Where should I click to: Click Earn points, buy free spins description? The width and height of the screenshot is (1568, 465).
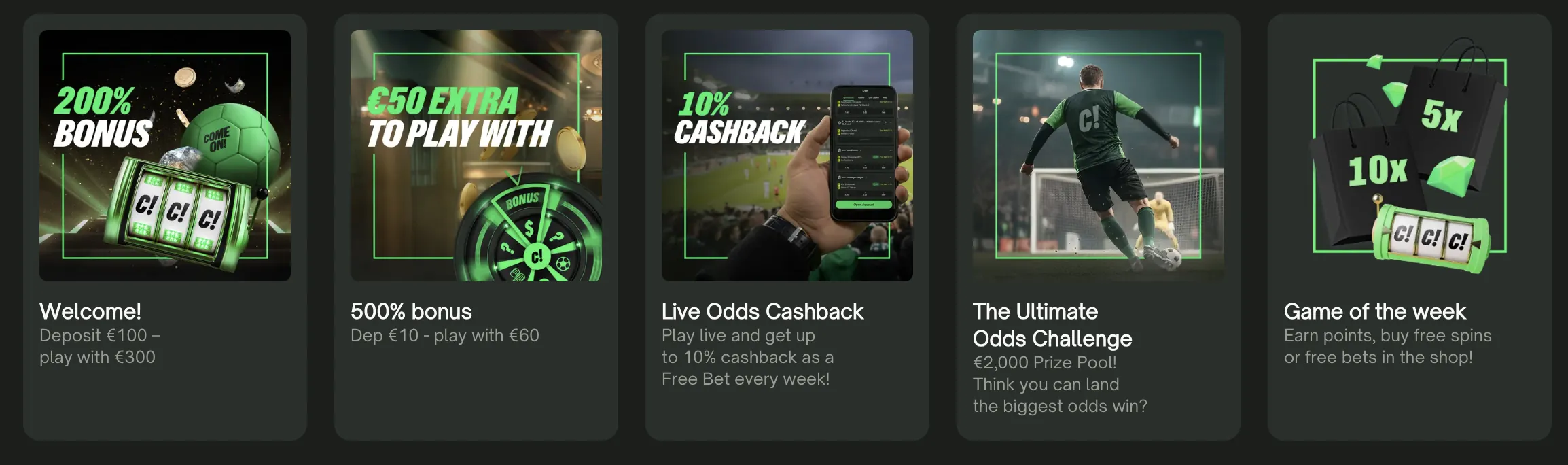pyautogui.click(x=1388, y=346)
